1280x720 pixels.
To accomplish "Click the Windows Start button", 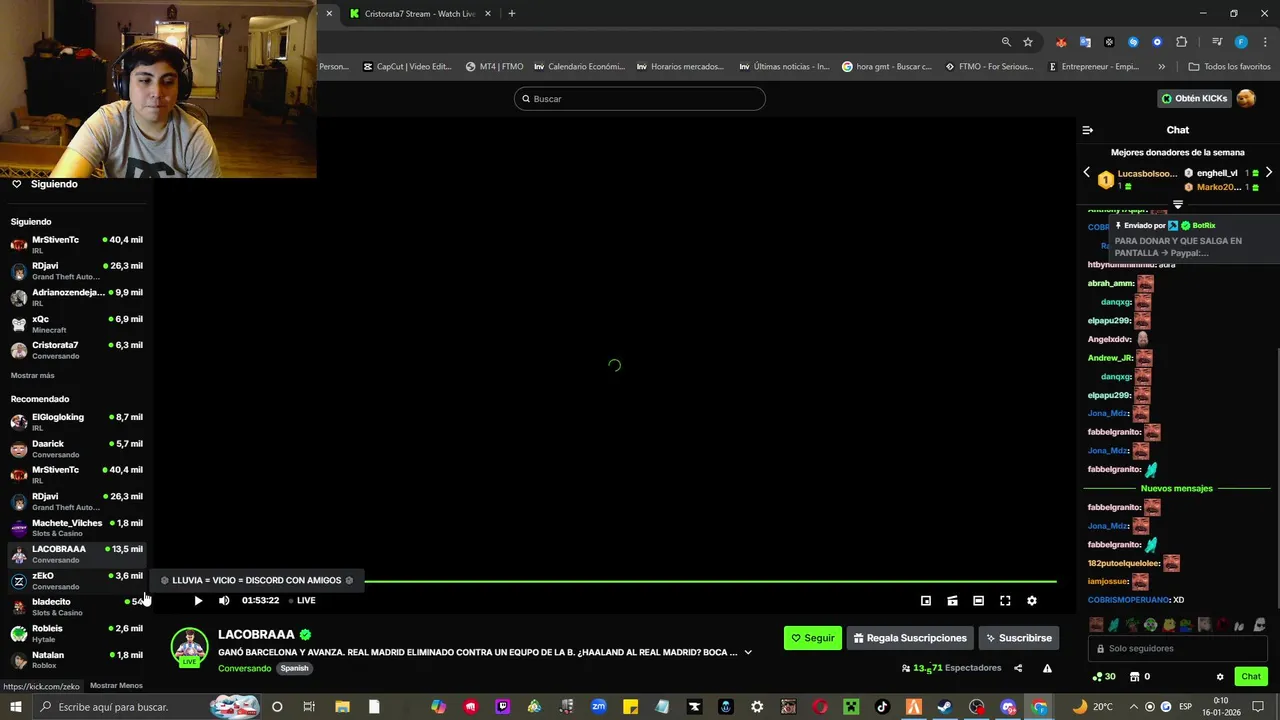I will pos(16,707).
